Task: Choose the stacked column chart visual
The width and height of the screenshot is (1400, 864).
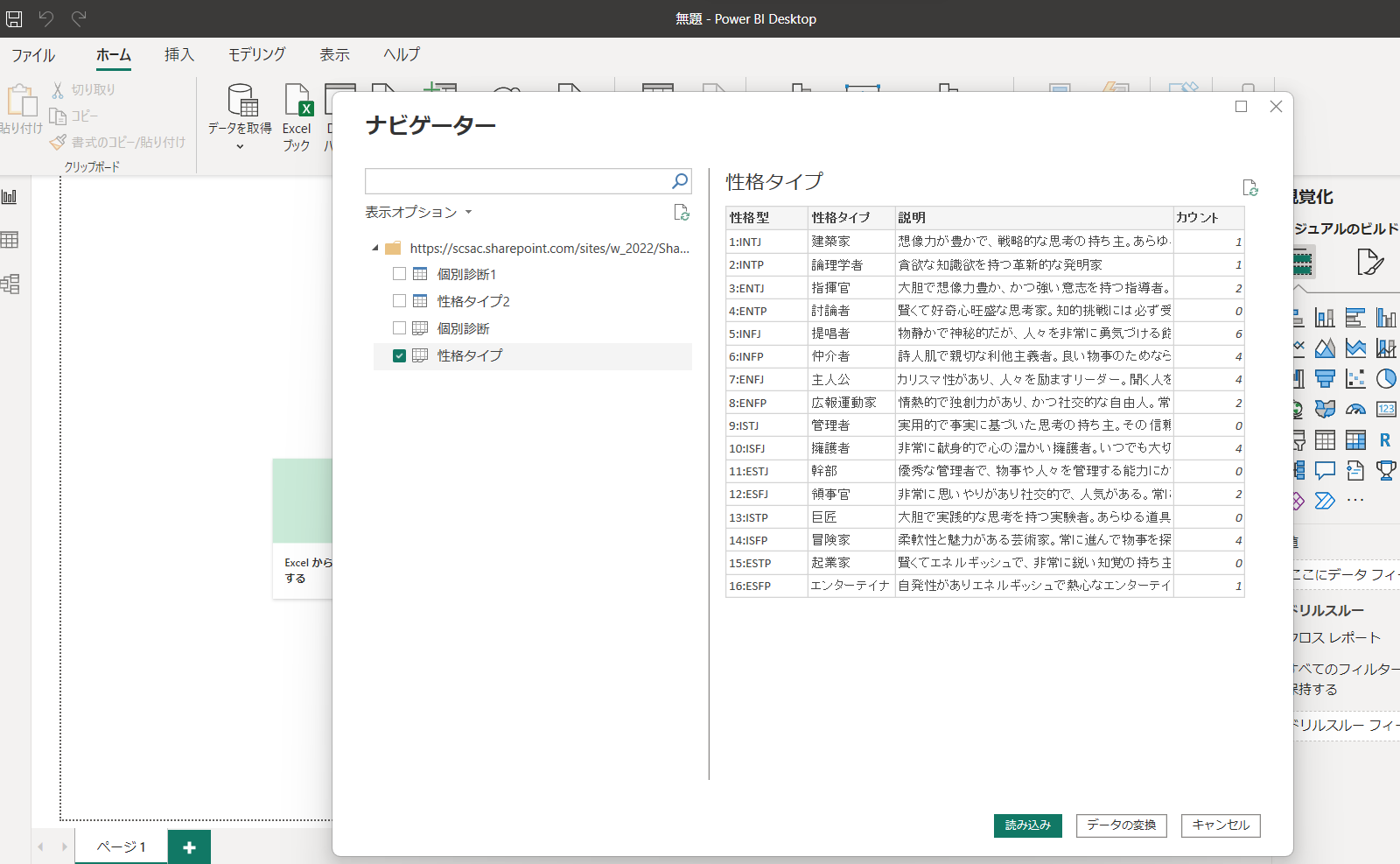Action: pos(1326,318)
